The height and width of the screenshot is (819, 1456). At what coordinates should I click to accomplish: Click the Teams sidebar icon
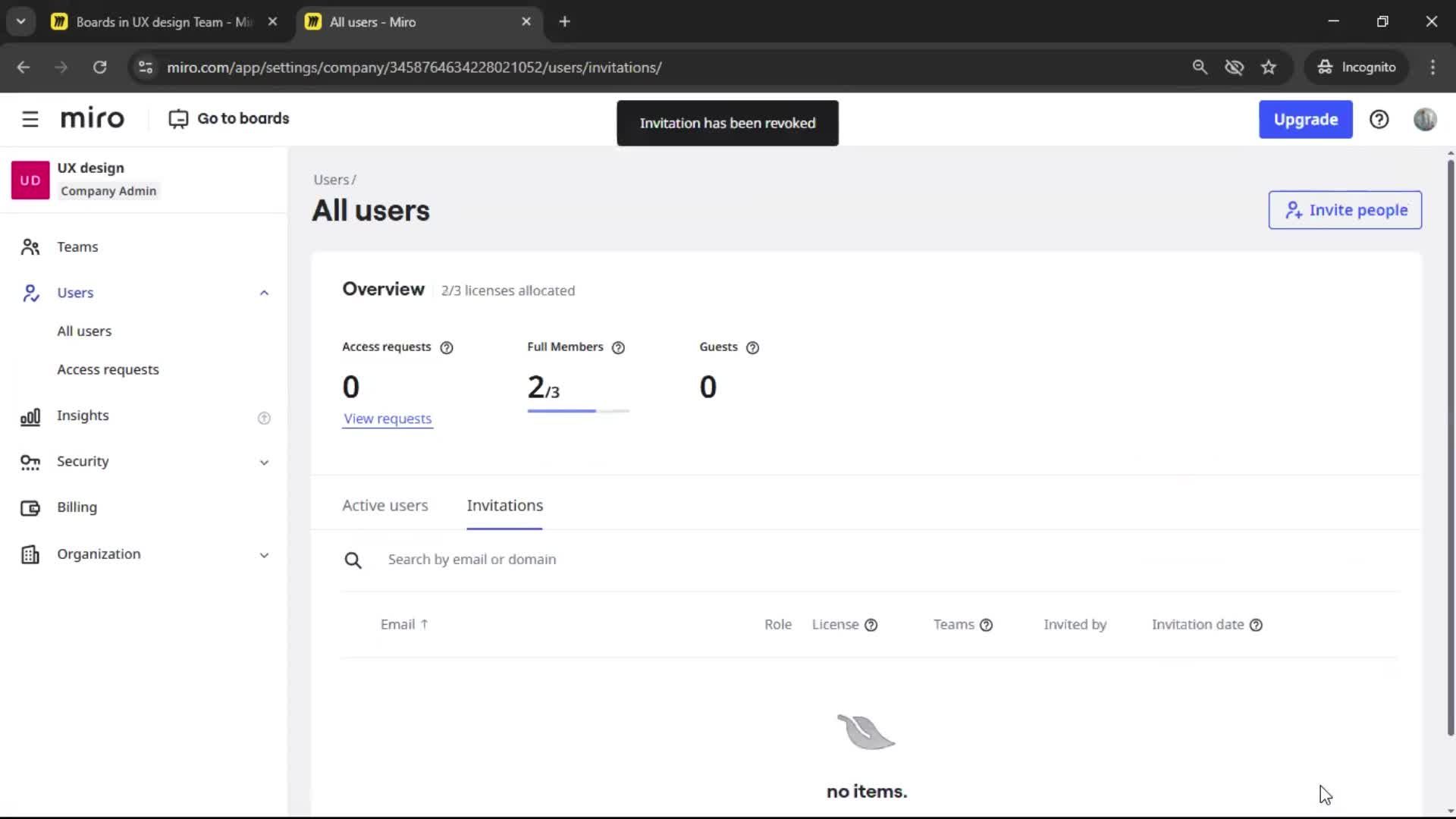coord(30,247)
